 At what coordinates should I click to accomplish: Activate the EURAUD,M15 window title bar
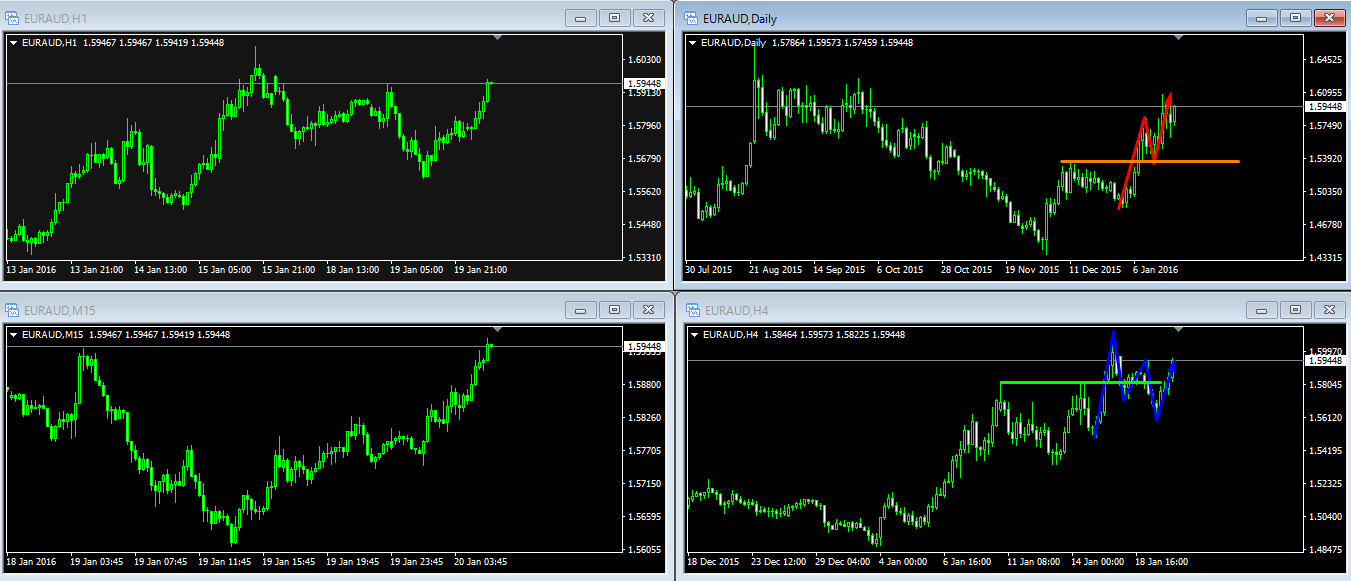(x=300, y=309)
